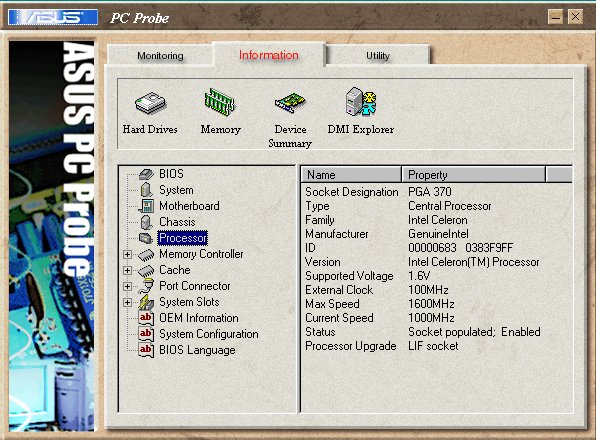
Task: Select the System tree item
Action: (176, 190)
